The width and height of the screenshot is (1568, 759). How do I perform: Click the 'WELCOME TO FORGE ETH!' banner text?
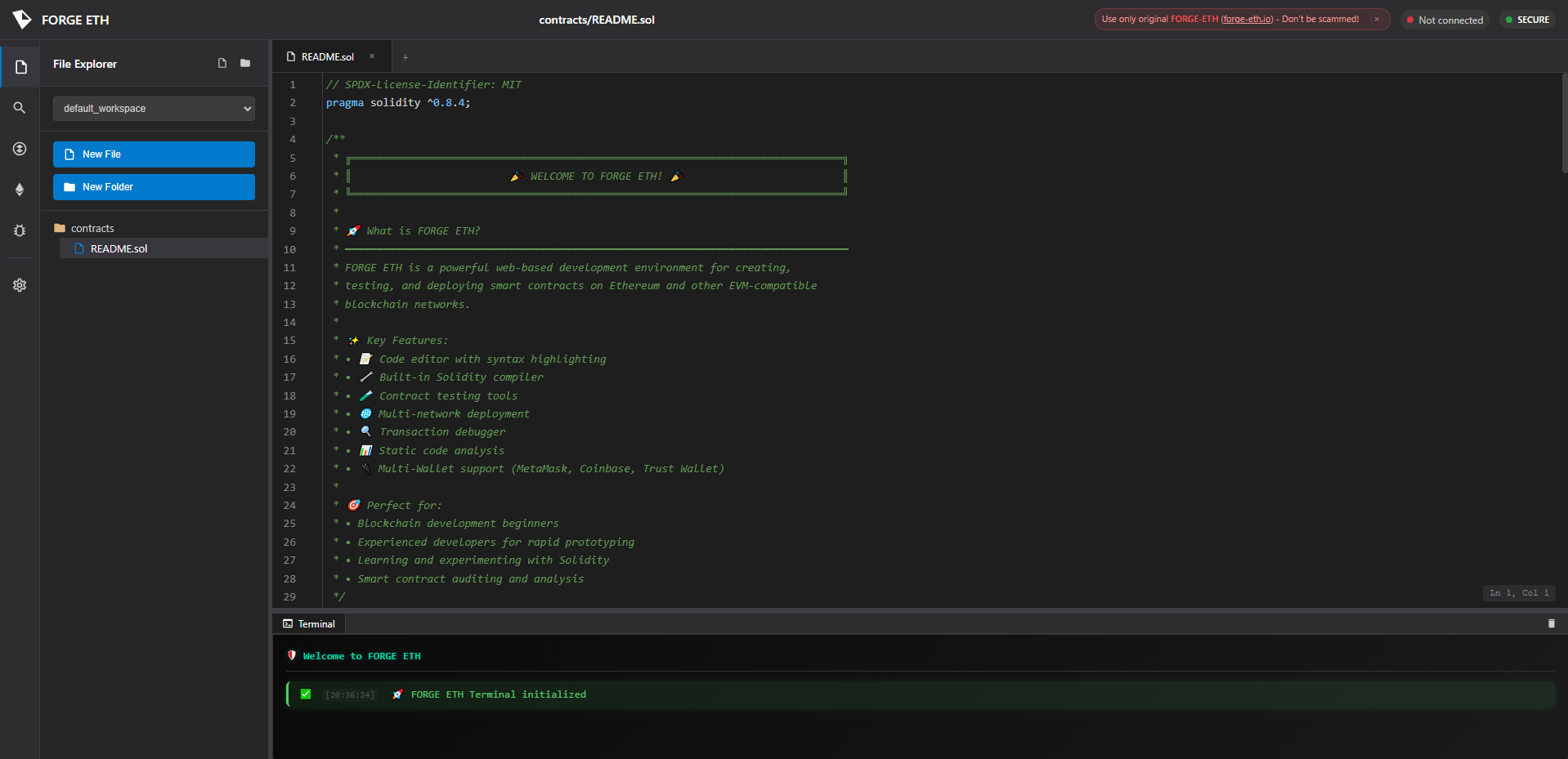(x=596, y=176)
